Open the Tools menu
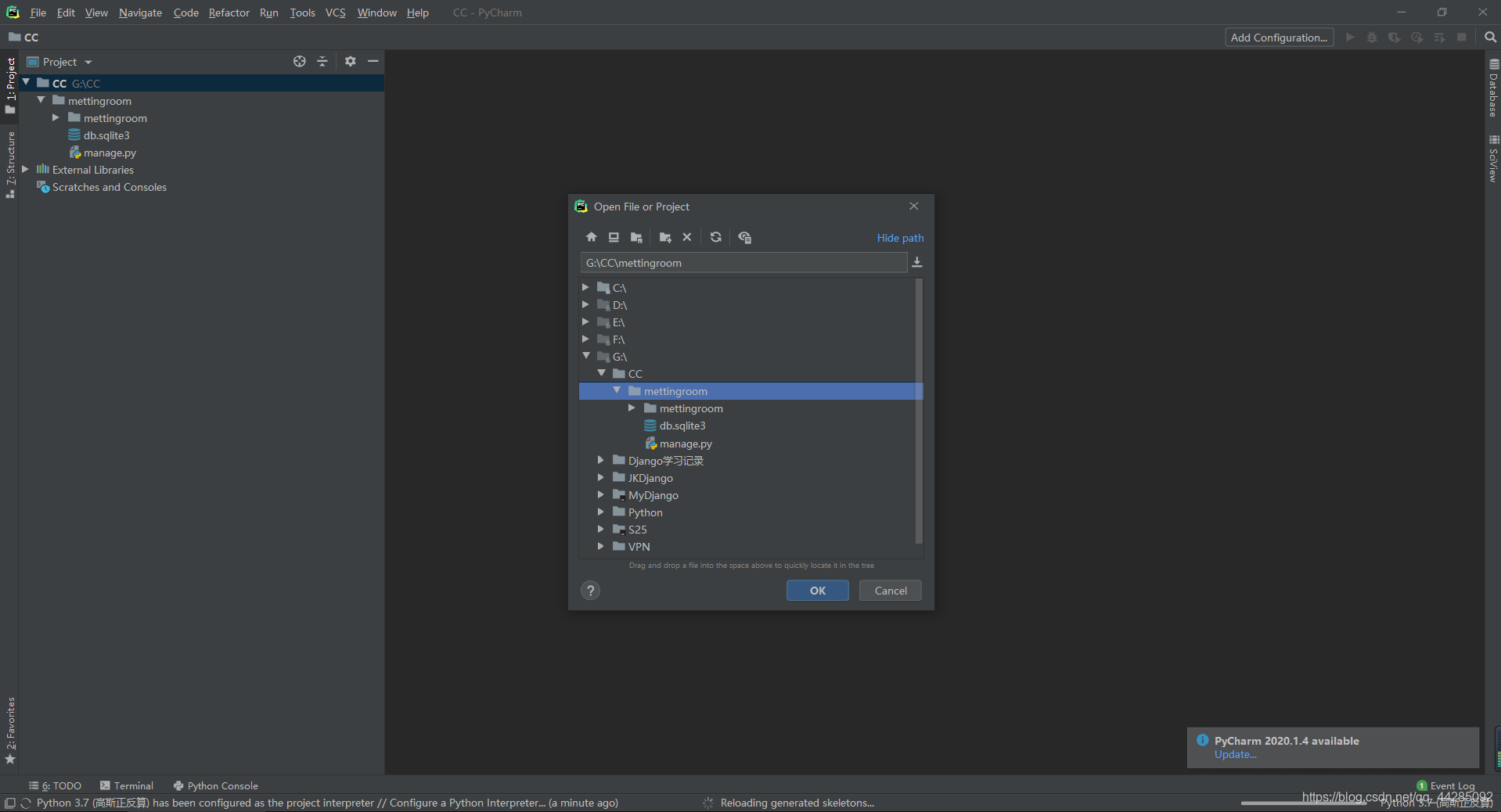This screenshot has width=1501, height=812. click(302, 13)
